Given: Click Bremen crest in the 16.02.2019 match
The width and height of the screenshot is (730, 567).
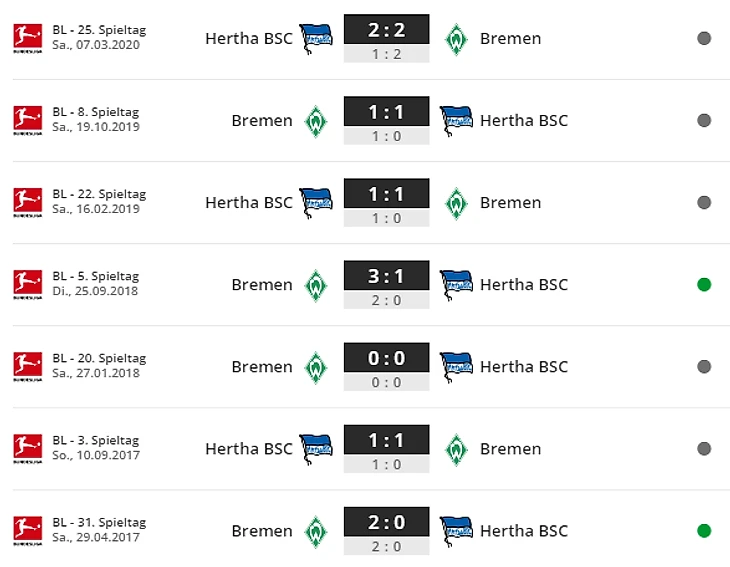Looking at the screenshot, I should [x=456, y=203].
